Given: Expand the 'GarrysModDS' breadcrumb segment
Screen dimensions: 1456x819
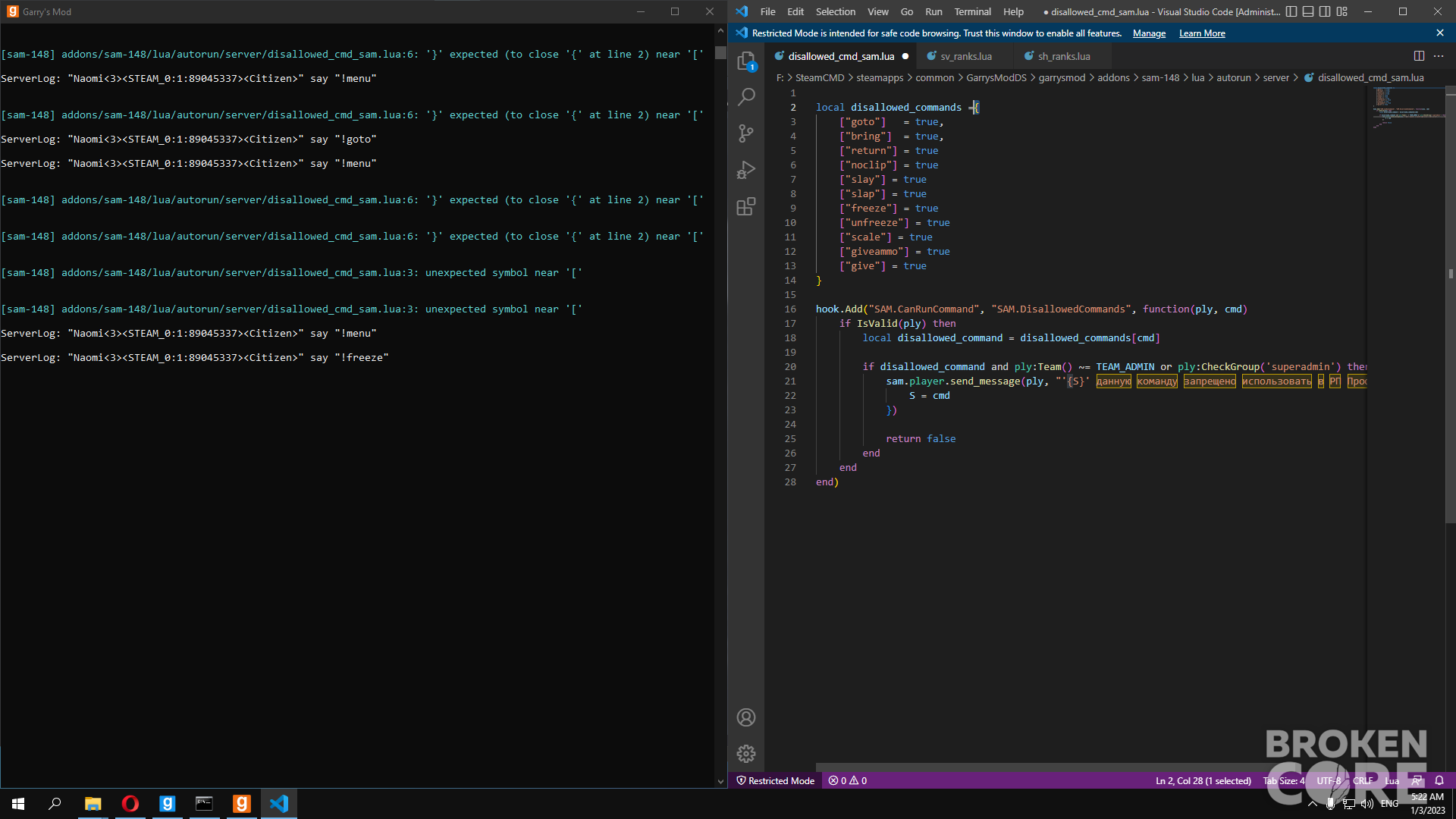Looking at the screenshot, I should pyautogui.click(x=996, y=77).
